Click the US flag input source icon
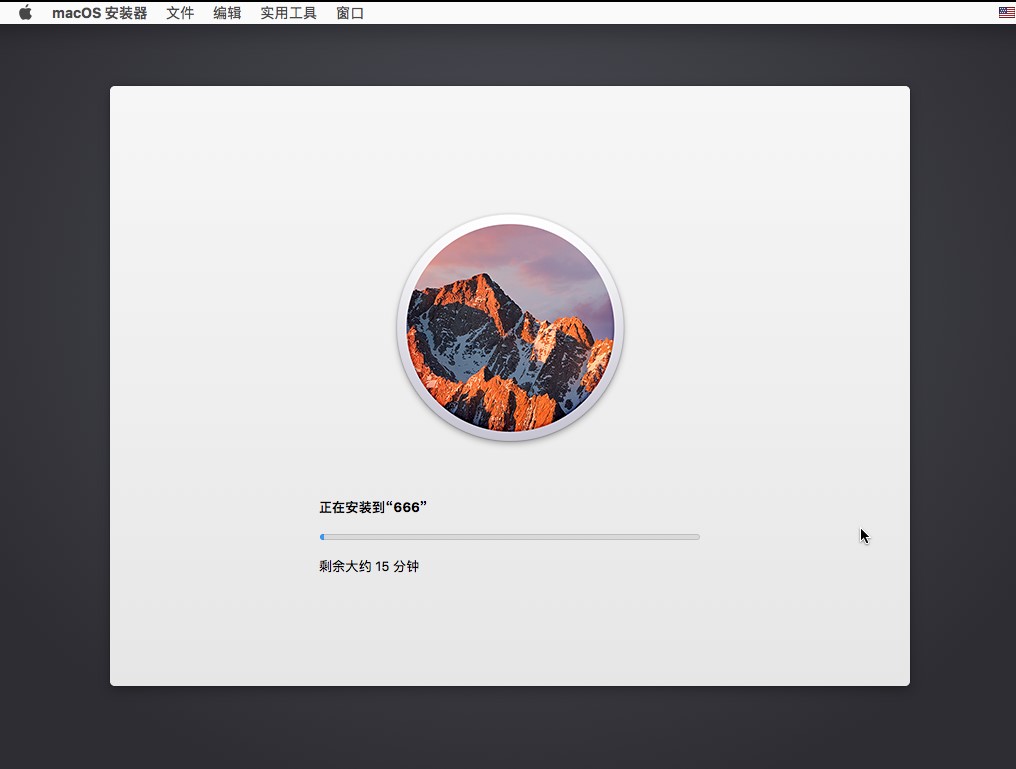Image resolution: width=1016 pixels, height=769 pixels. tap(1006, 12)
